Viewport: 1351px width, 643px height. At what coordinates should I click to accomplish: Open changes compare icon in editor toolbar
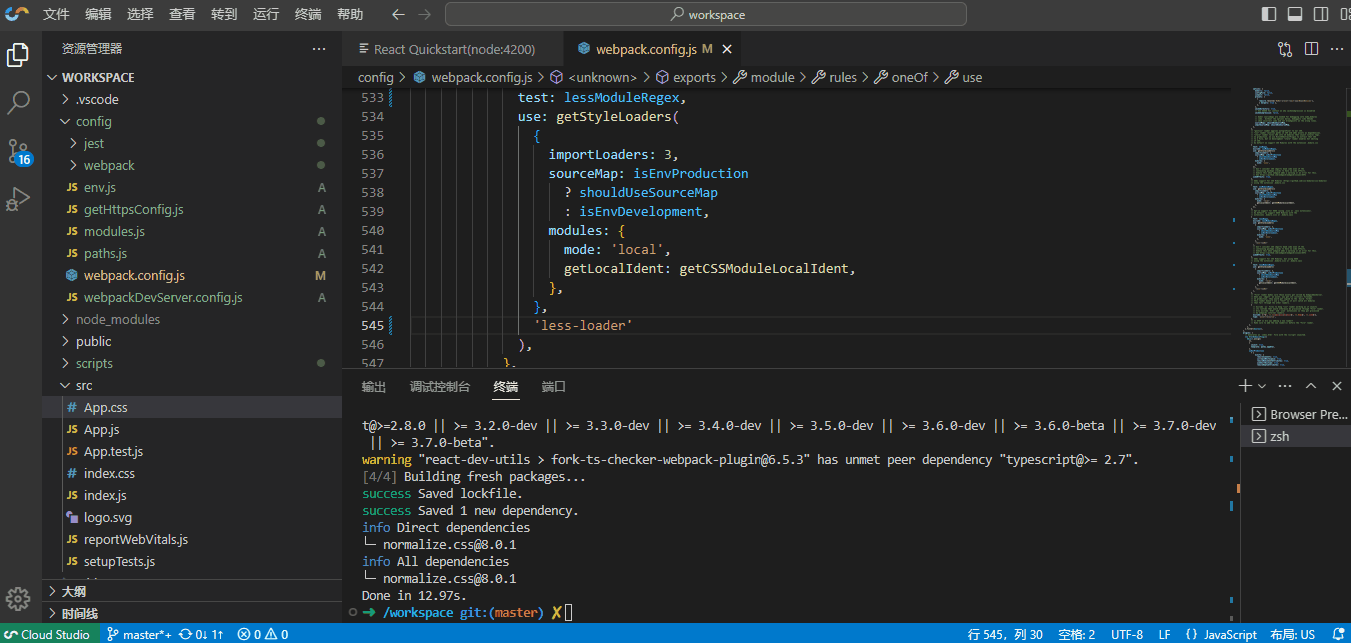1285,49
